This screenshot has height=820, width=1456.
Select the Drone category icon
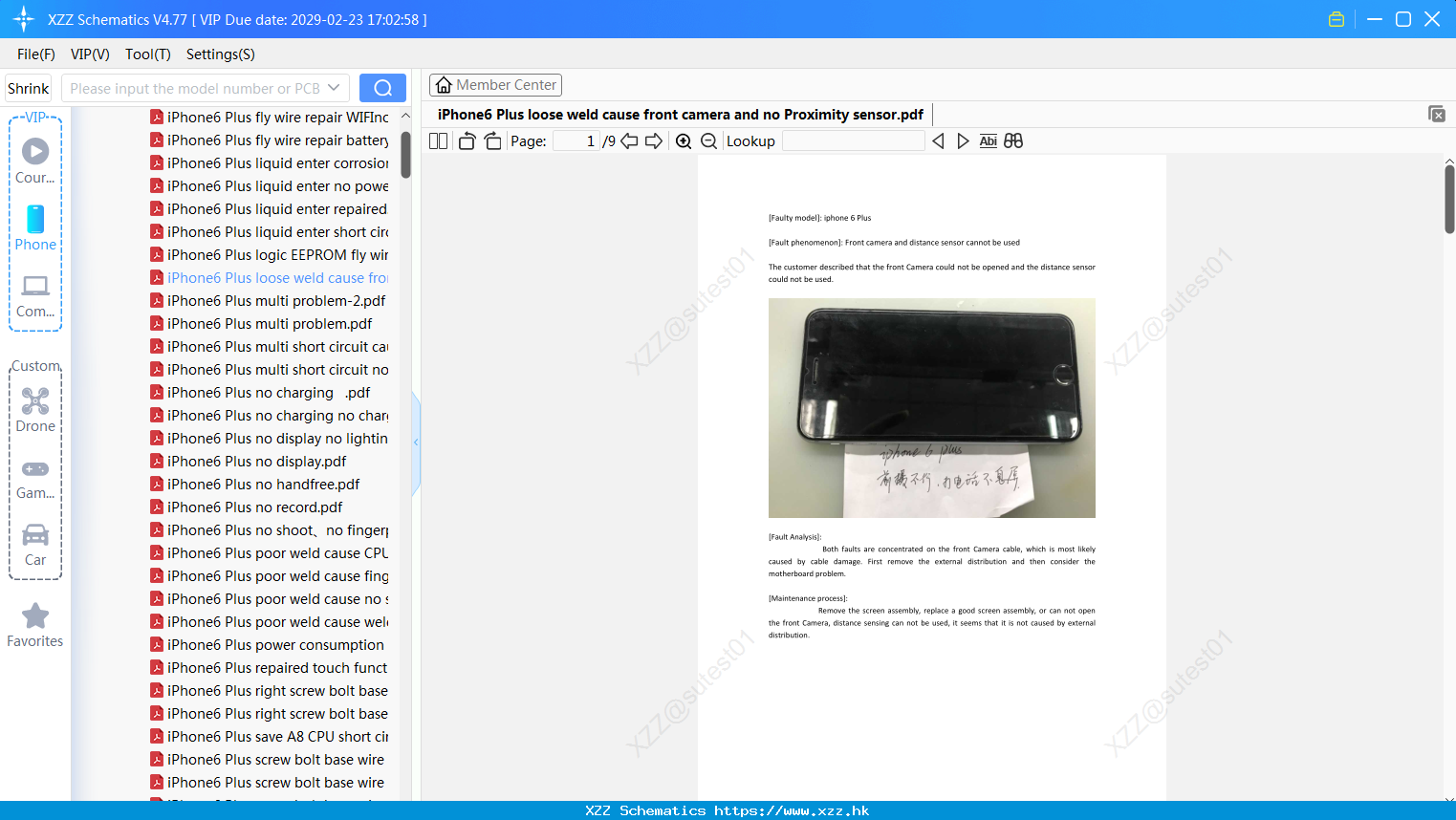35,410
